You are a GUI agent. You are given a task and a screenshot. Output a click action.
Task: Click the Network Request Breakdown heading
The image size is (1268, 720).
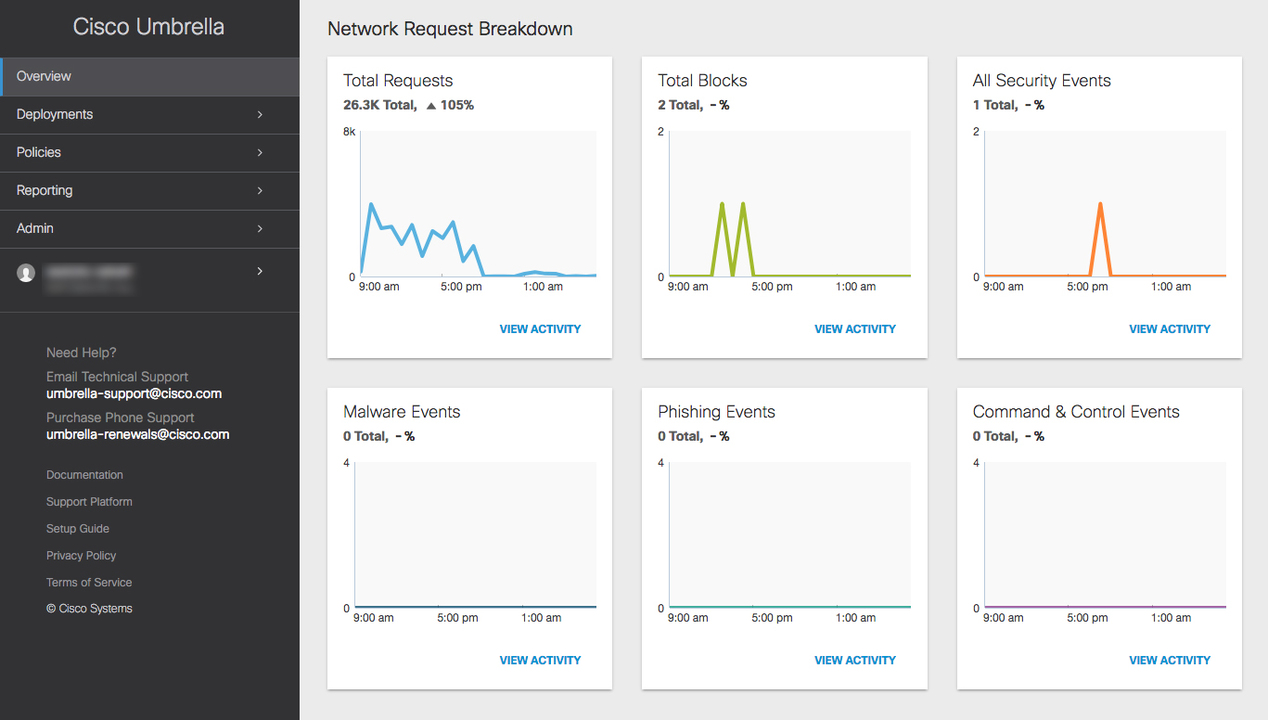[x=450, y=29]
